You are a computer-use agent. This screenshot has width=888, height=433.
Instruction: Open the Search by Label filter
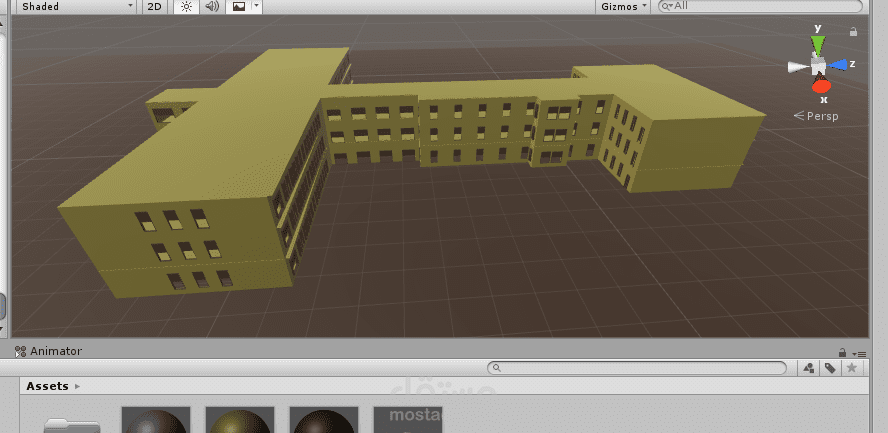click(x=830, y=368)
